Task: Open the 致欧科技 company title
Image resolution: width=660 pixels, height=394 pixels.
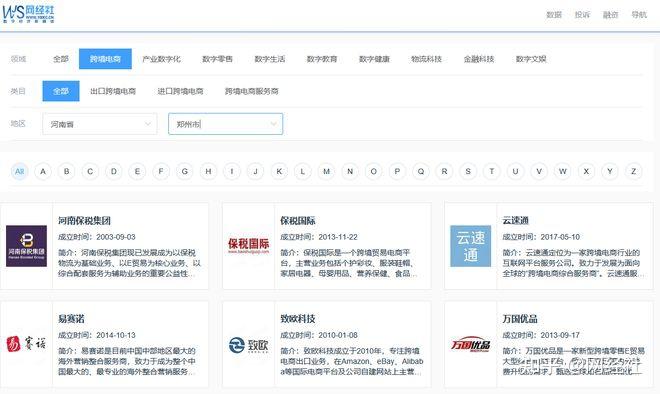Action: click(298, 319)
